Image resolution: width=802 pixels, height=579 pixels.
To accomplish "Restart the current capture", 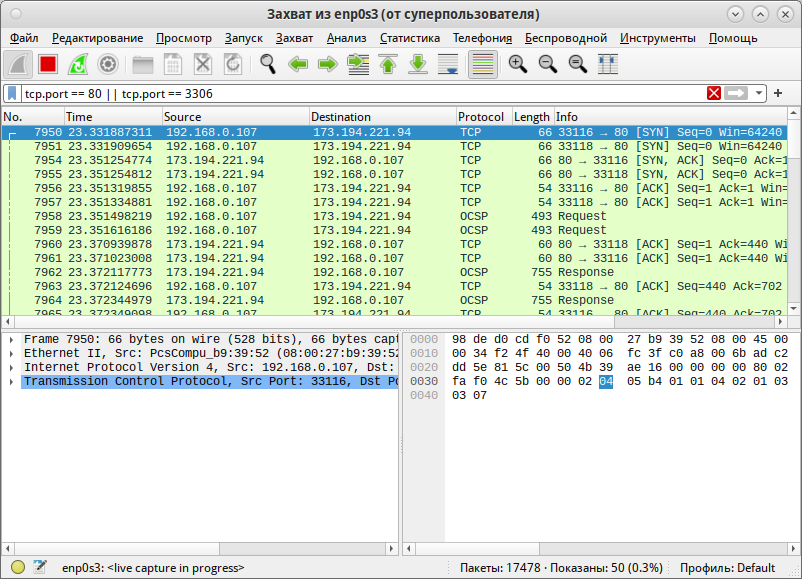I will coord(78,64).
